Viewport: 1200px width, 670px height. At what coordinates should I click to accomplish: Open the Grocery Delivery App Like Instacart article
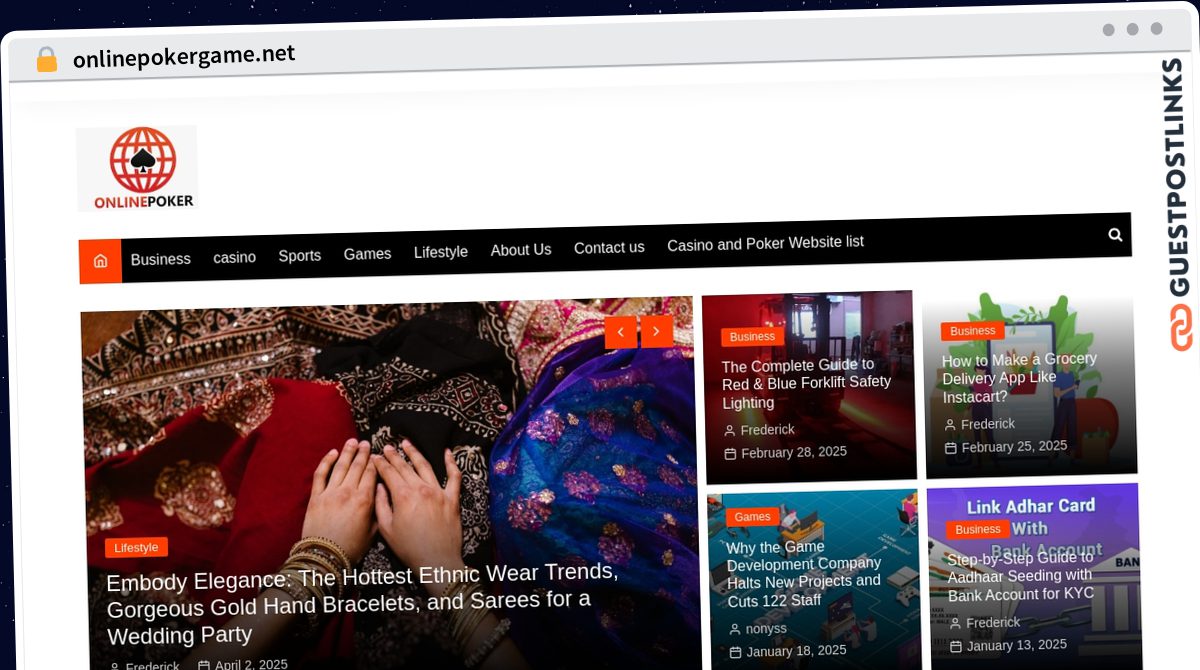[1019, 378]
